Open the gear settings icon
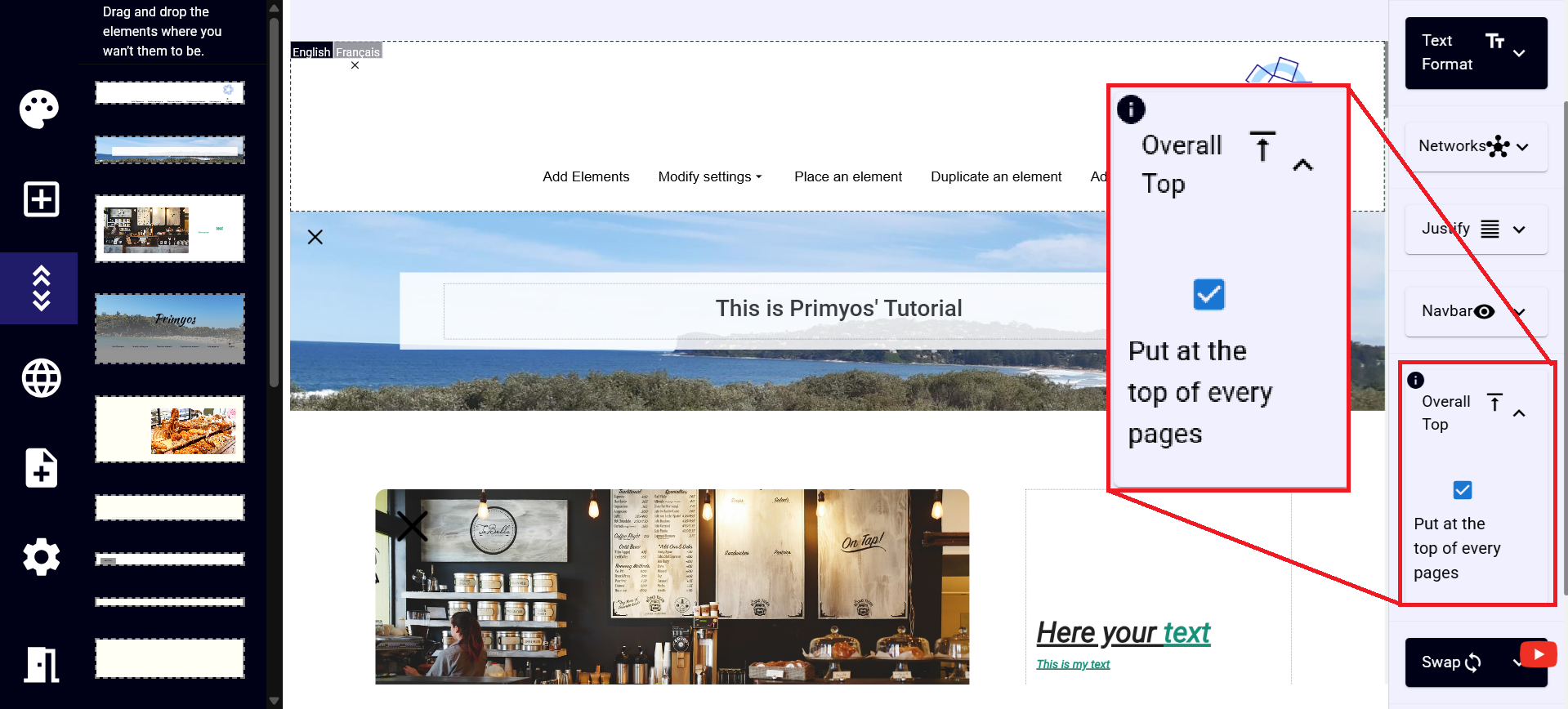This screenshot has height=709, width=1568. tap(41, 557)
